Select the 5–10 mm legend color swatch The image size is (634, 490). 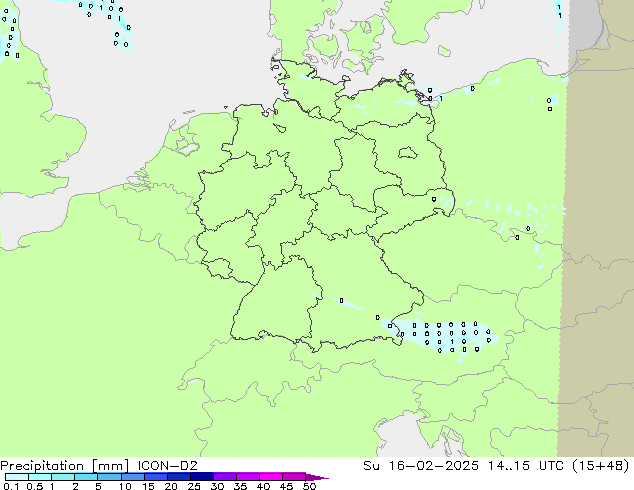tap(109, 477)
